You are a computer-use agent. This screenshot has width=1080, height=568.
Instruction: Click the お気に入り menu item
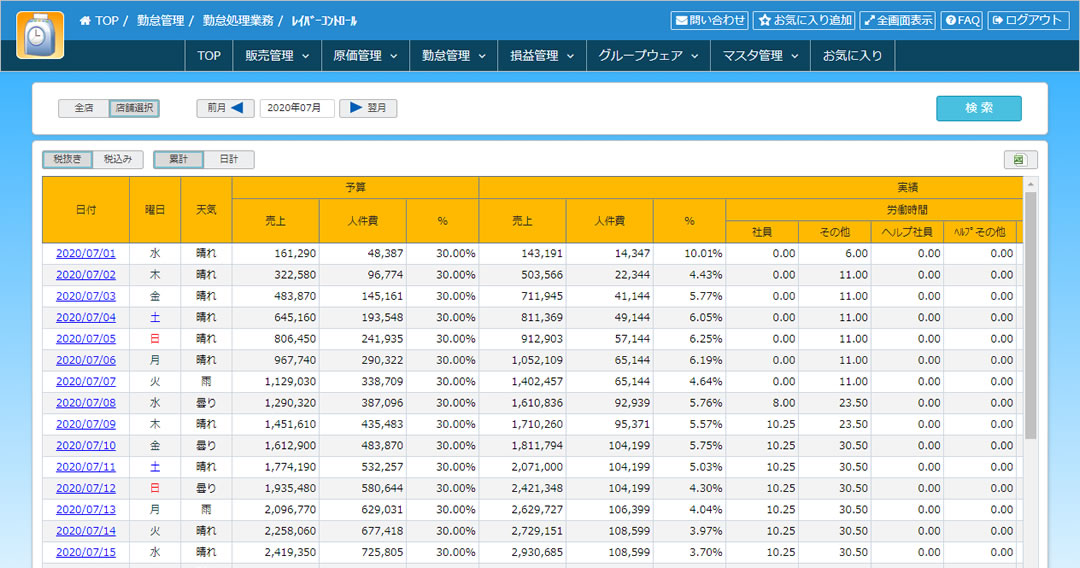[852, 56]
